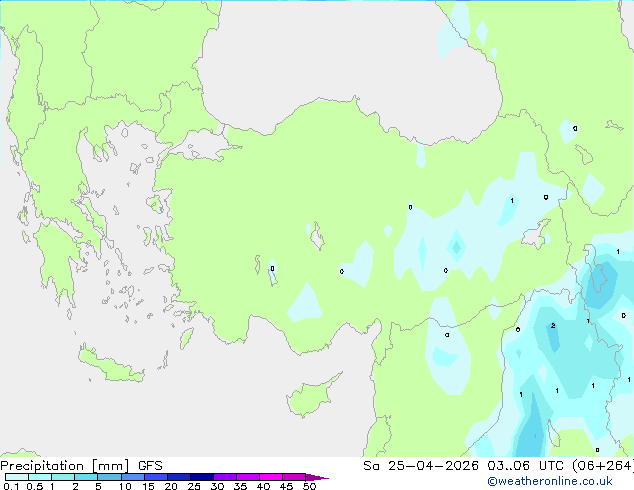634x490 pixels.
Task: Click the 10–15 mm legend color swatch
Action: pos(133,477)
